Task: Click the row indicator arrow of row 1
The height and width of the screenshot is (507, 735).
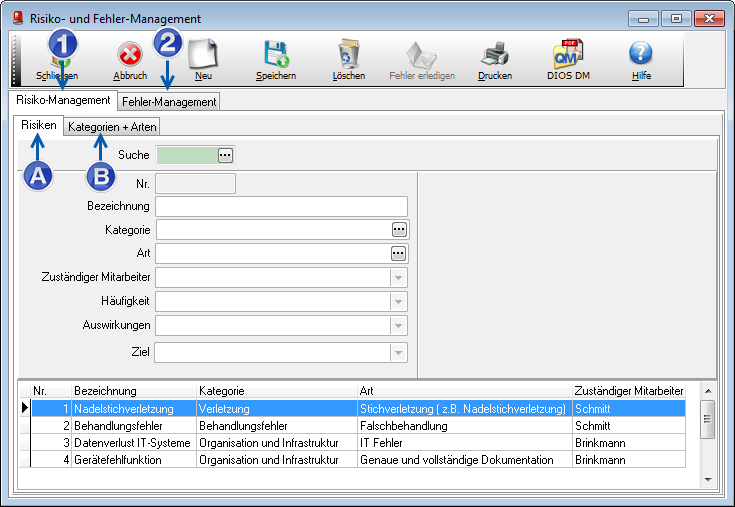Action: pos(25,408)
